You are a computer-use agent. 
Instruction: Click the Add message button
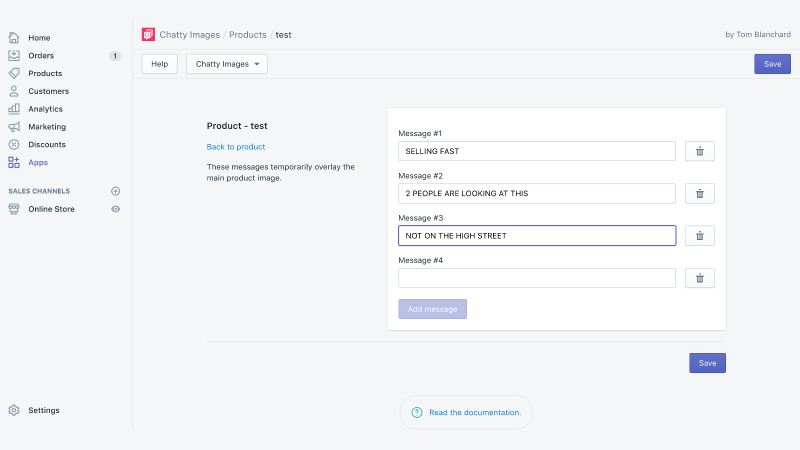pos(432,309)
